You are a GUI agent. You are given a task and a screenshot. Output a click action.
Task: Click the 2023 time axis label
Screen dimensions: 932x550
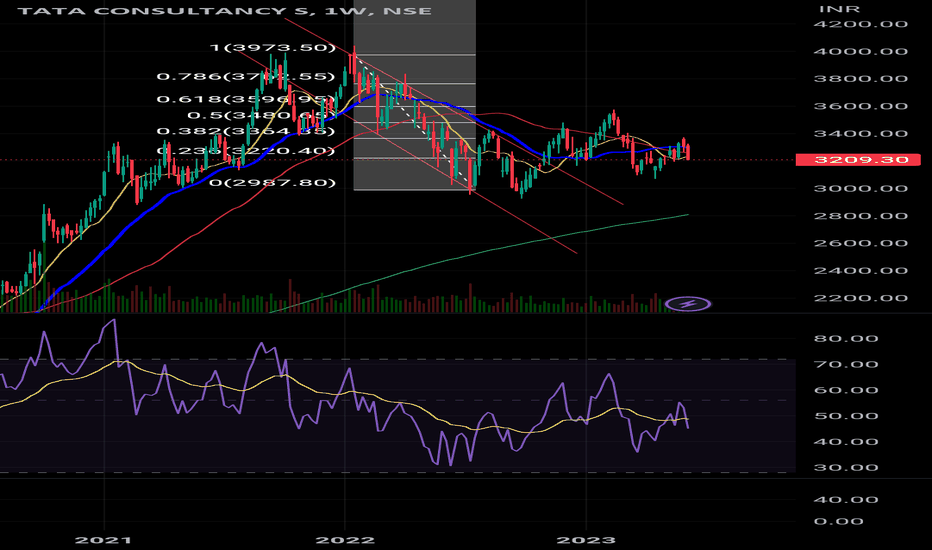click(585, 540)
